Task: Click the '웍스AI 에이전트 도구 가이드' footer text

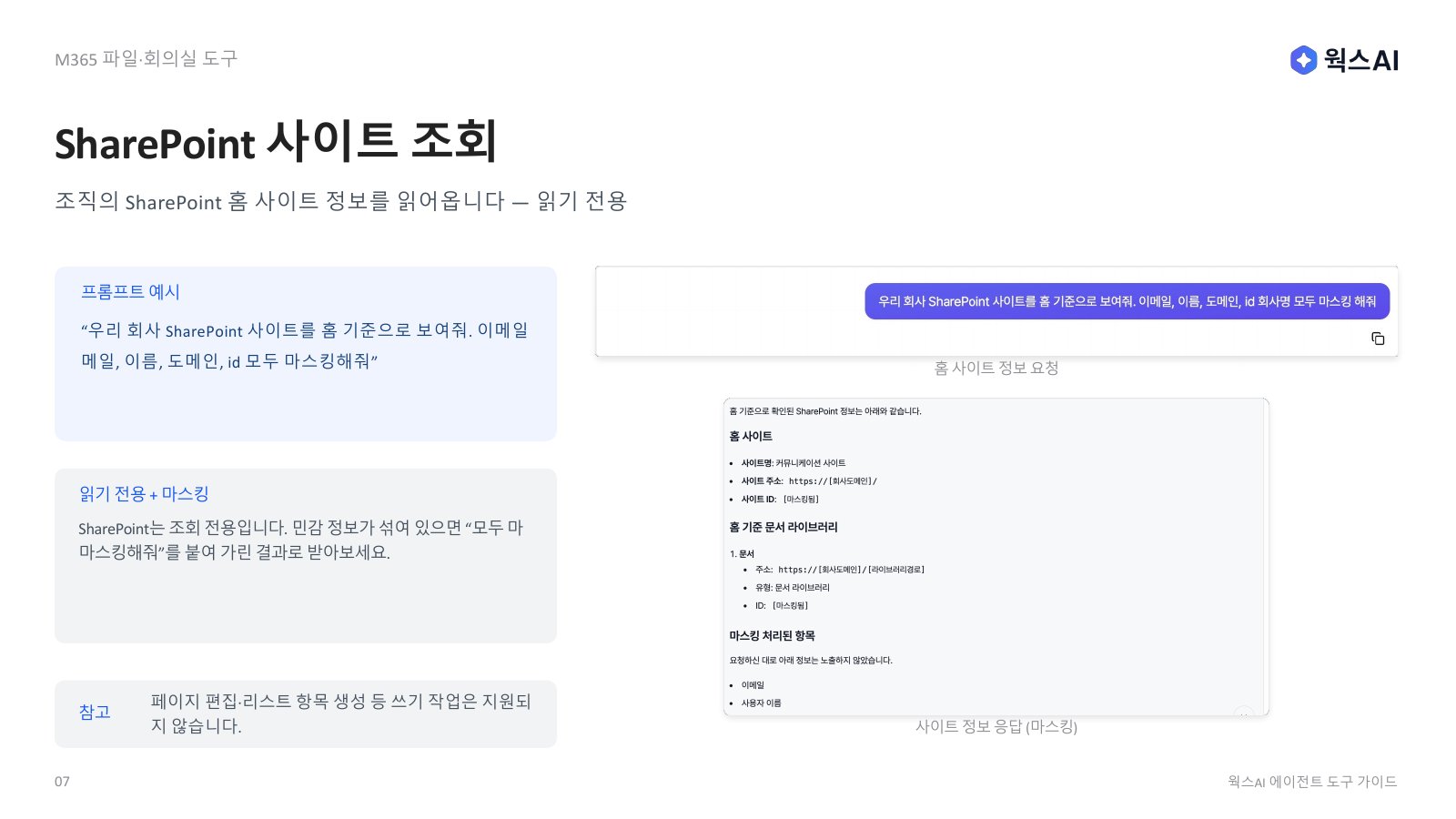Action: (1312, 782)
